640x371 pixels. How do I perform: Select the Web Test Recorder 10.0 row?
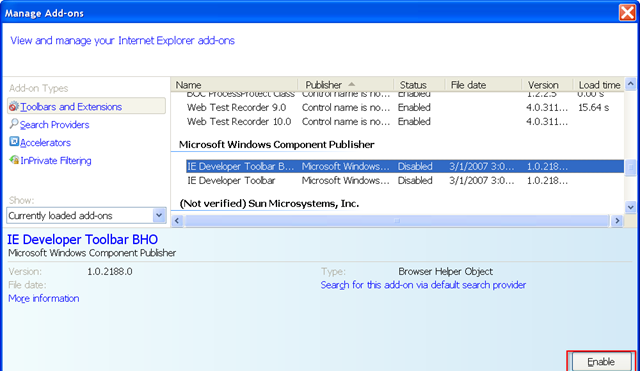point(404,122)
